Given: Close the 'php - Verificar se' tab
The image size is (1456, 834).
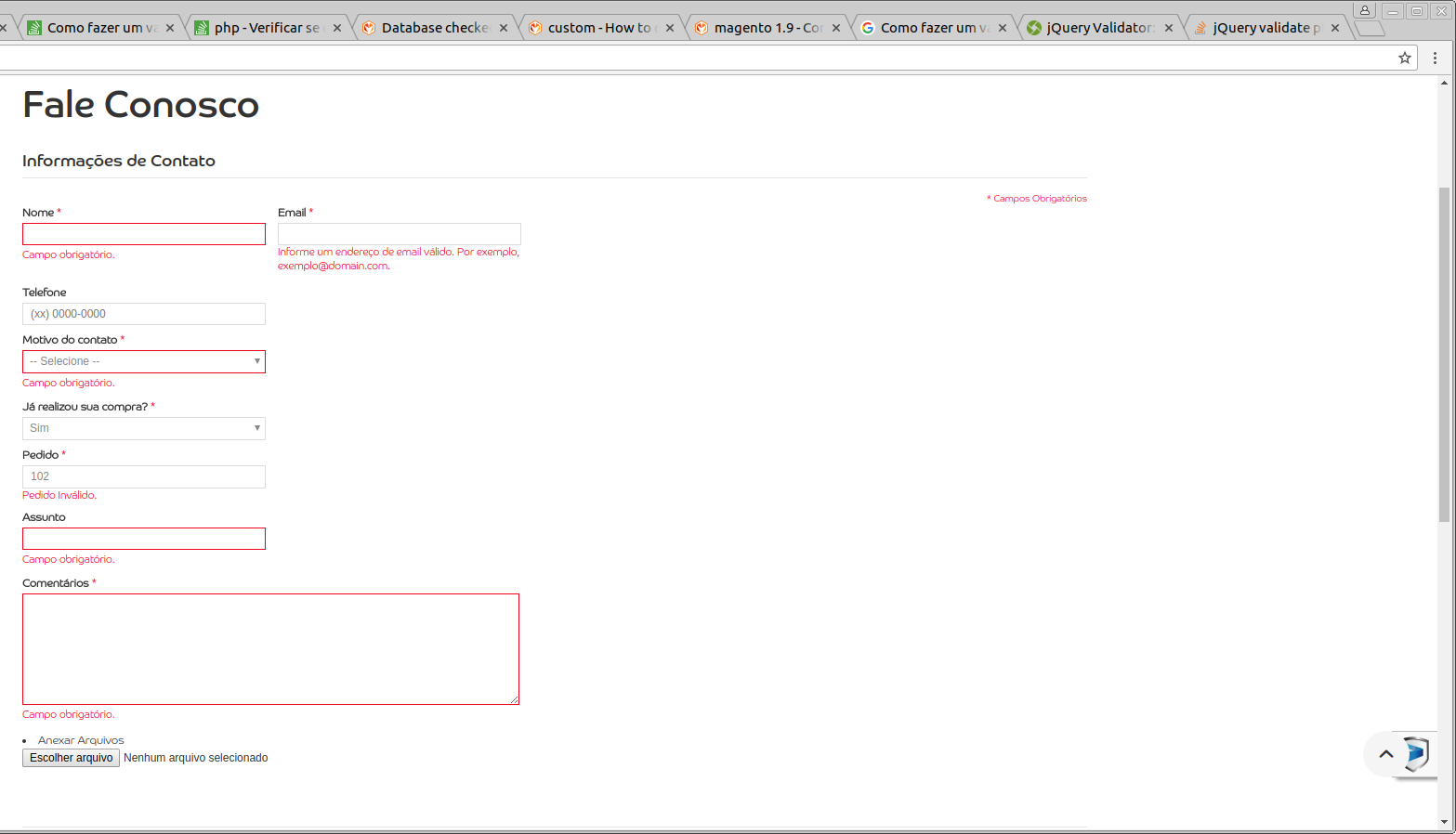Looking at the screenshot, I should pos(337,28).
